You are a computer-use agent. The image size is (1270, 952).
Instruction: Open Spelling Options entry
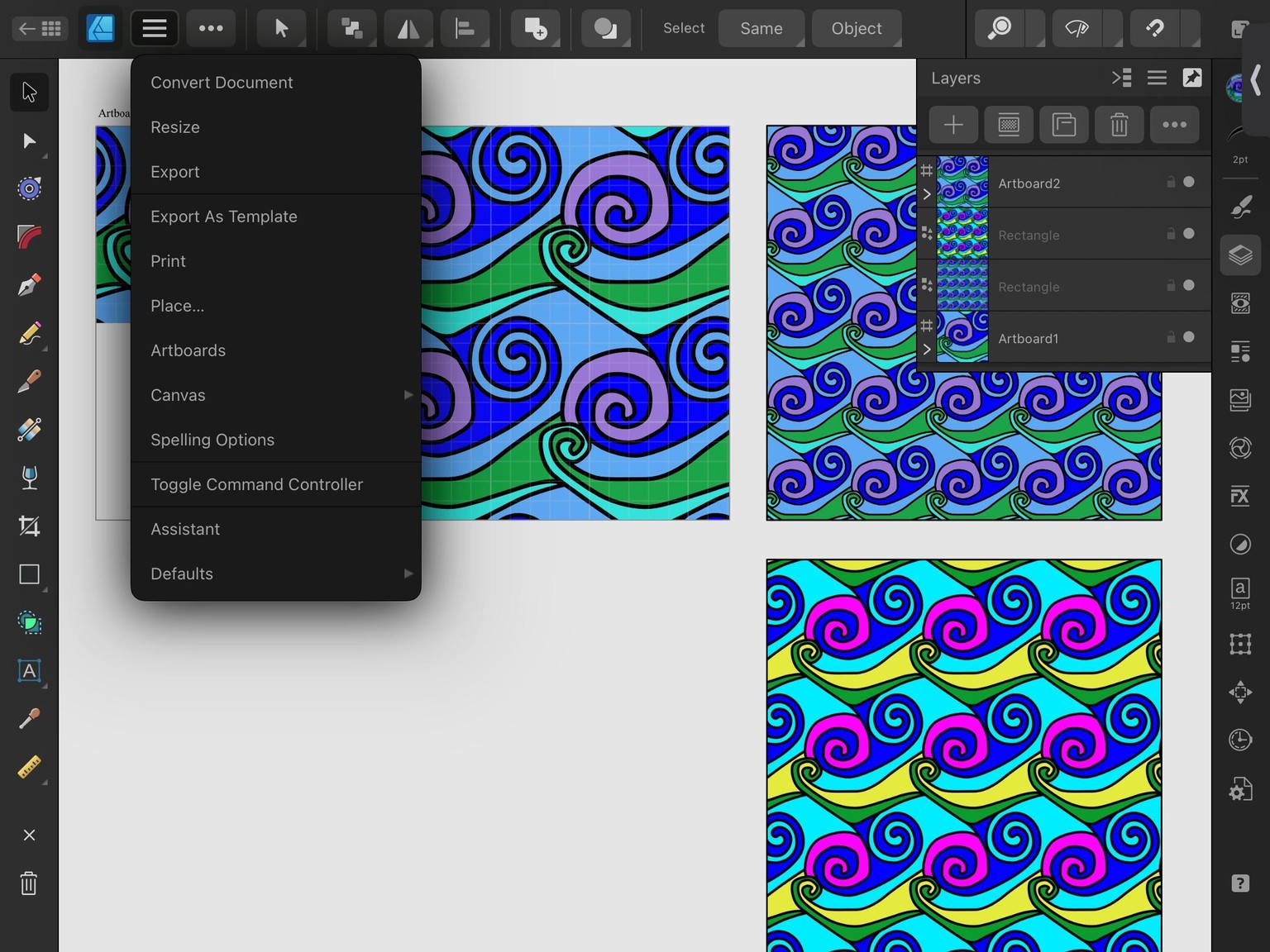tap(276, 440)
